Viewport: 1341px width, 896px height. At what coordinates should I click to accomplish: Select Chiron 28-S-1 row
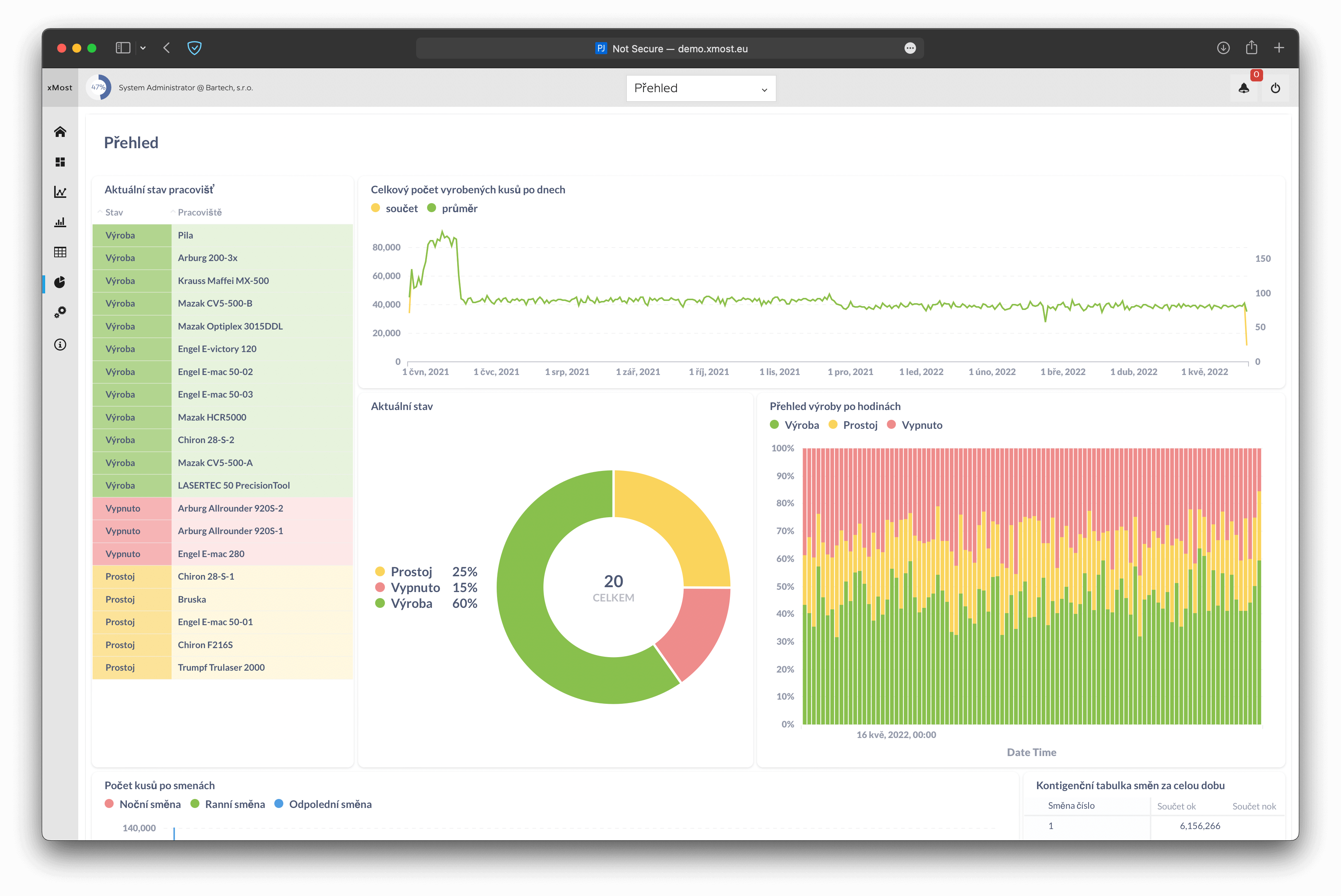[223, 577]
